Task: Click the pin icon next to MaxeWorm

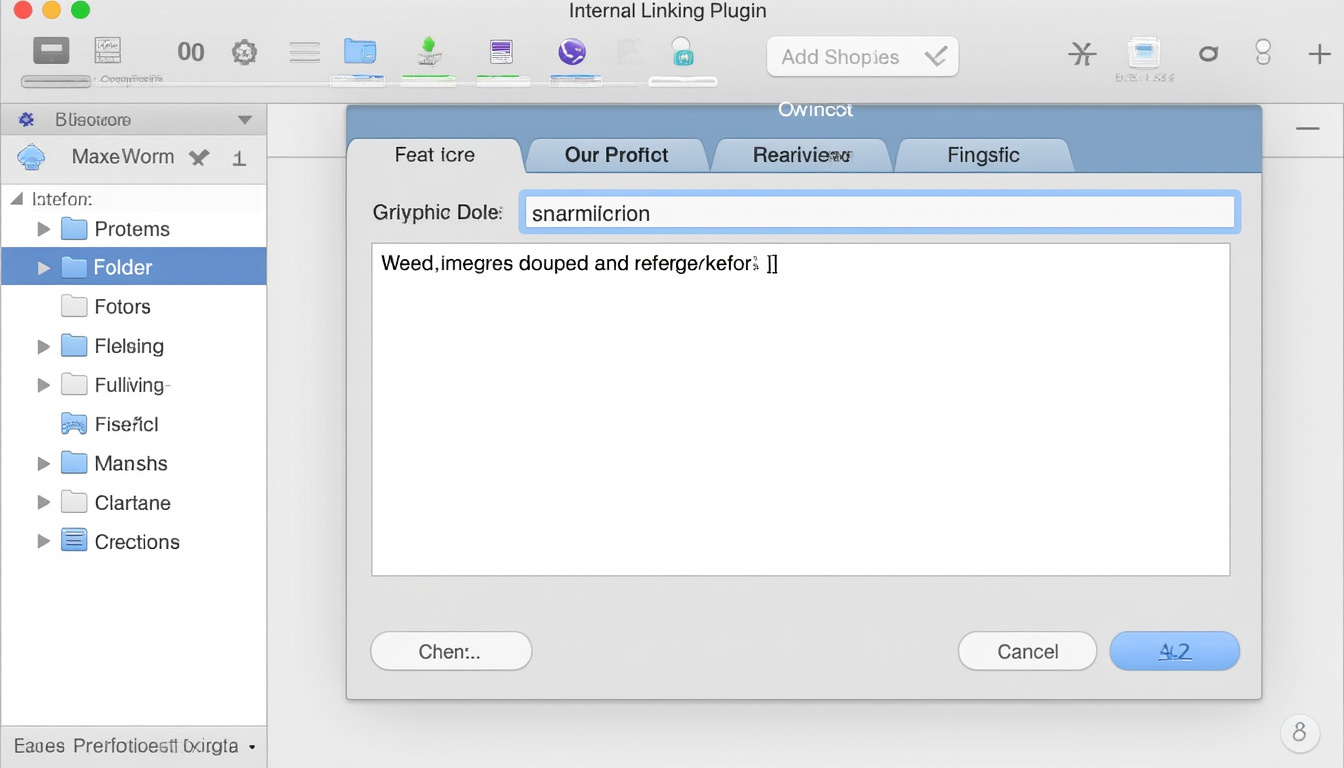Action: click(x=199, y=157)
